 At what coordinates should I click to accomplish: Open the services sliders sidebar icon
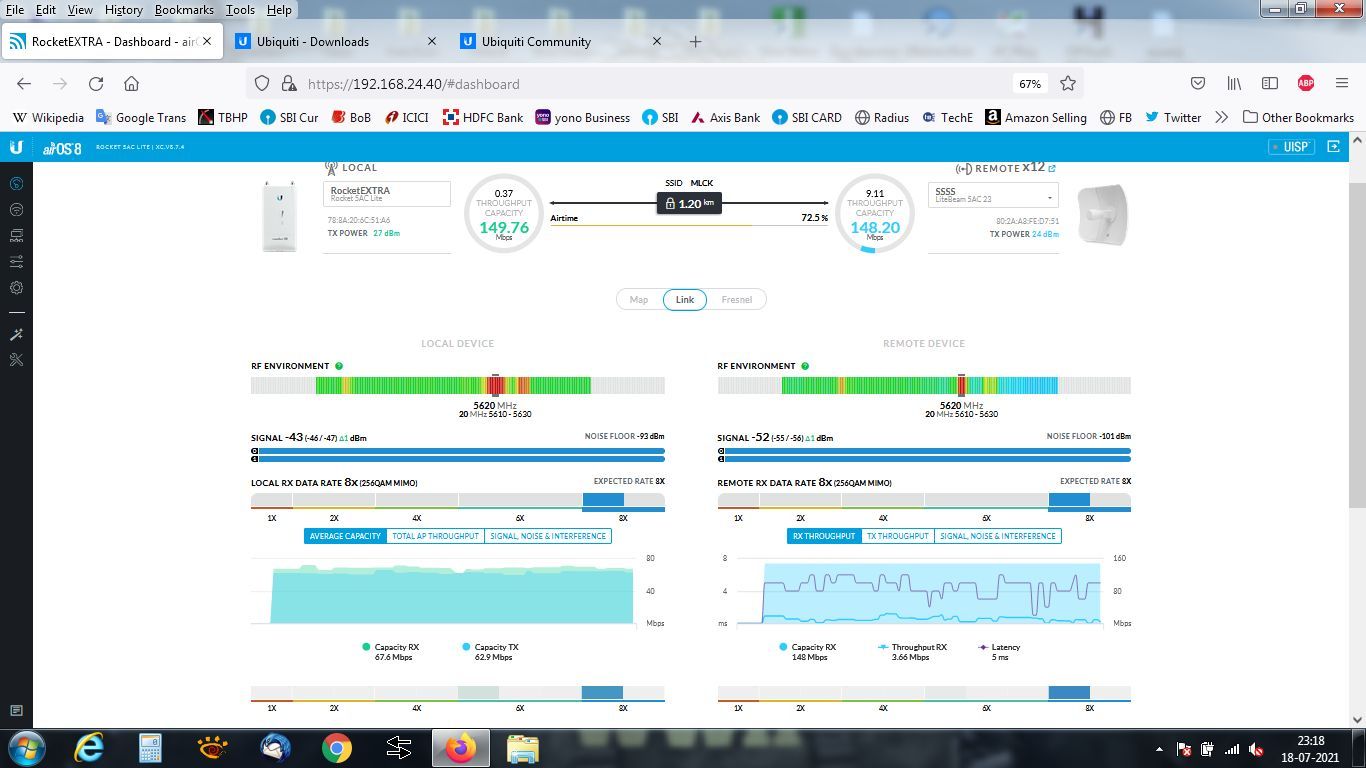[16, 262]
